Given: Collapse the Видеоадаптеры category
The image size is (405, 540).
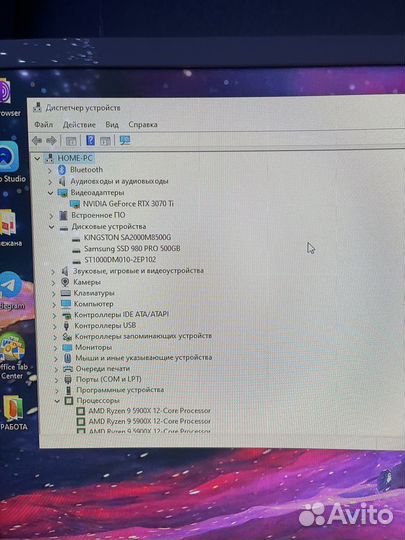Looking at the screenshot, I should pos(50,193).
